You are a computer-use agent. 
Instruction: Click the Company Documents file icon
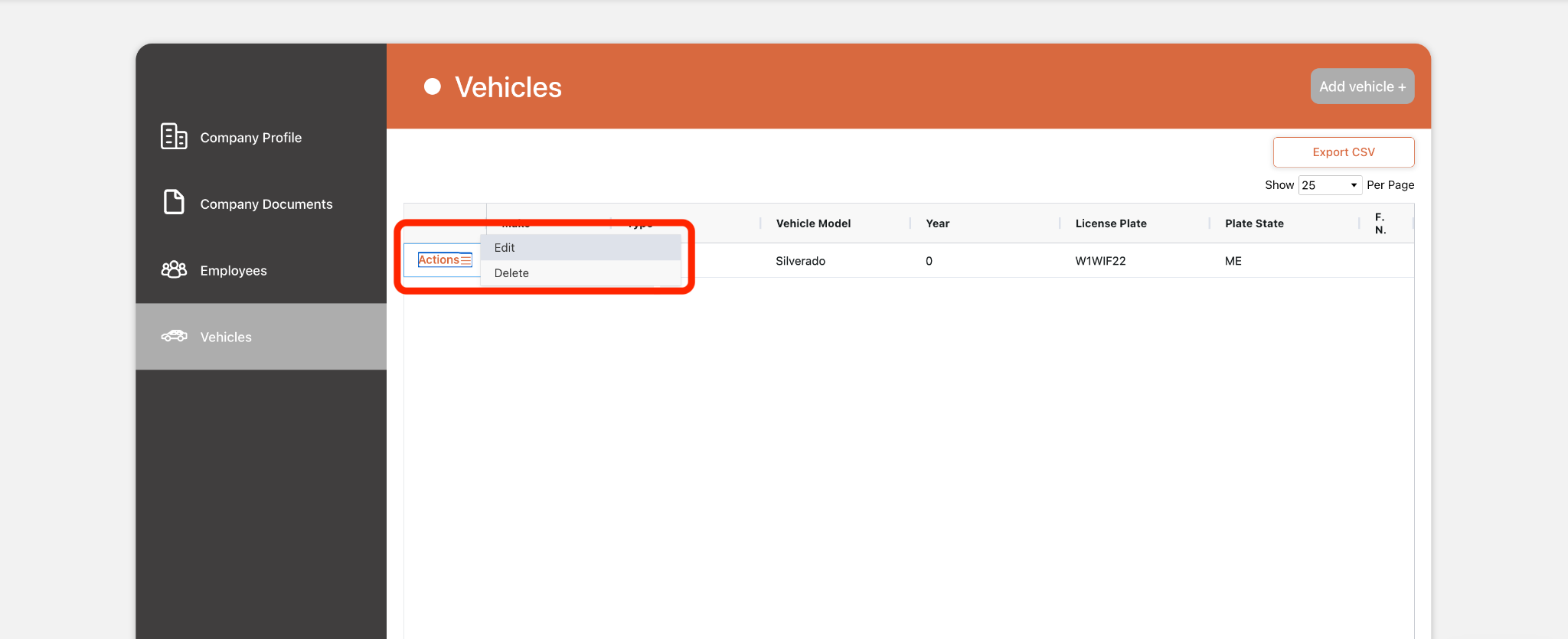174,203
